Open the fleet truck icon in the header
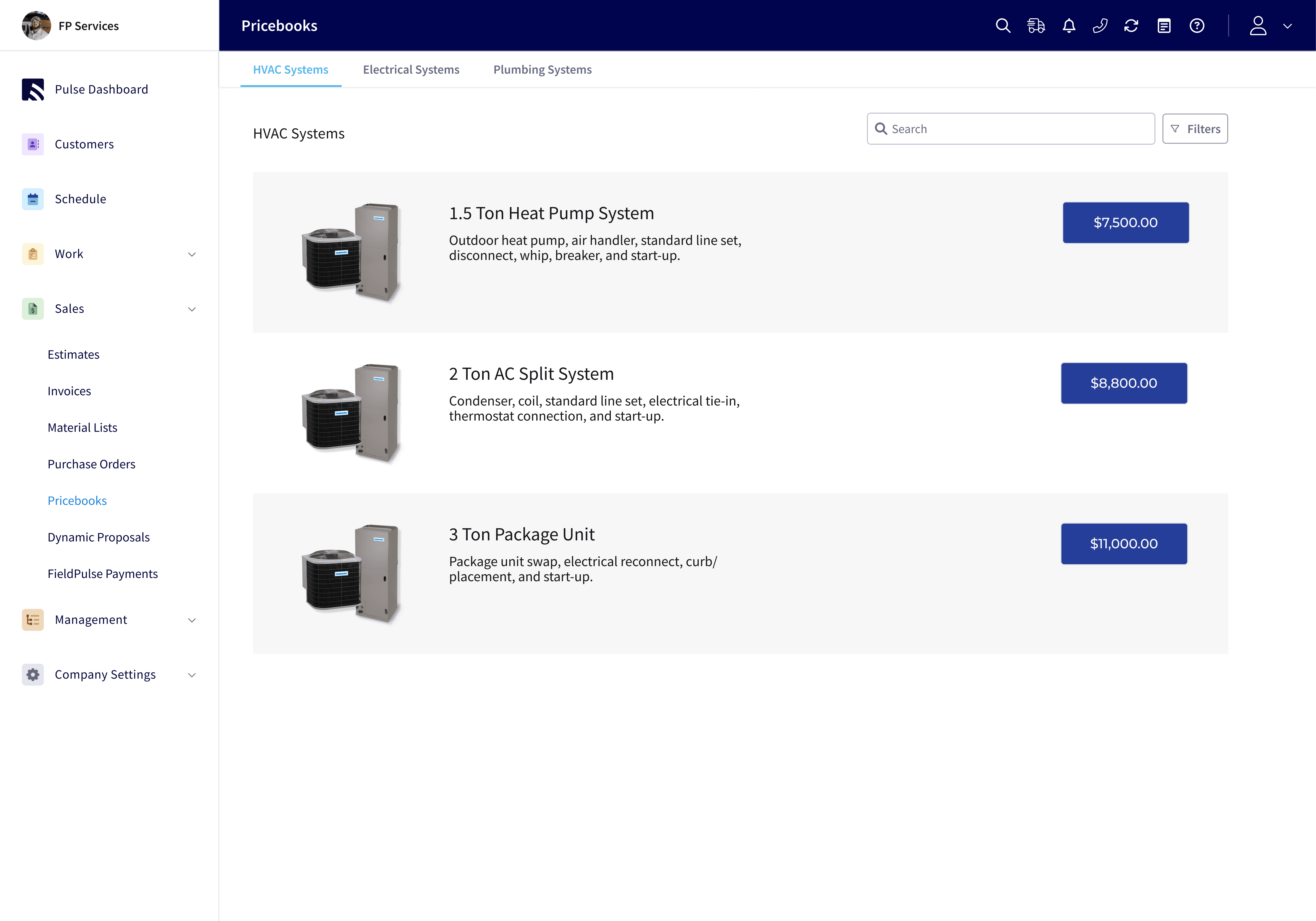 pyautogui.click(x=1036, y=26)
